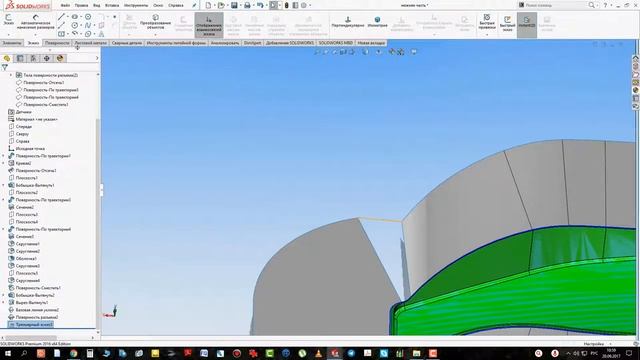Click the Print icon

(x=247, y=5)
